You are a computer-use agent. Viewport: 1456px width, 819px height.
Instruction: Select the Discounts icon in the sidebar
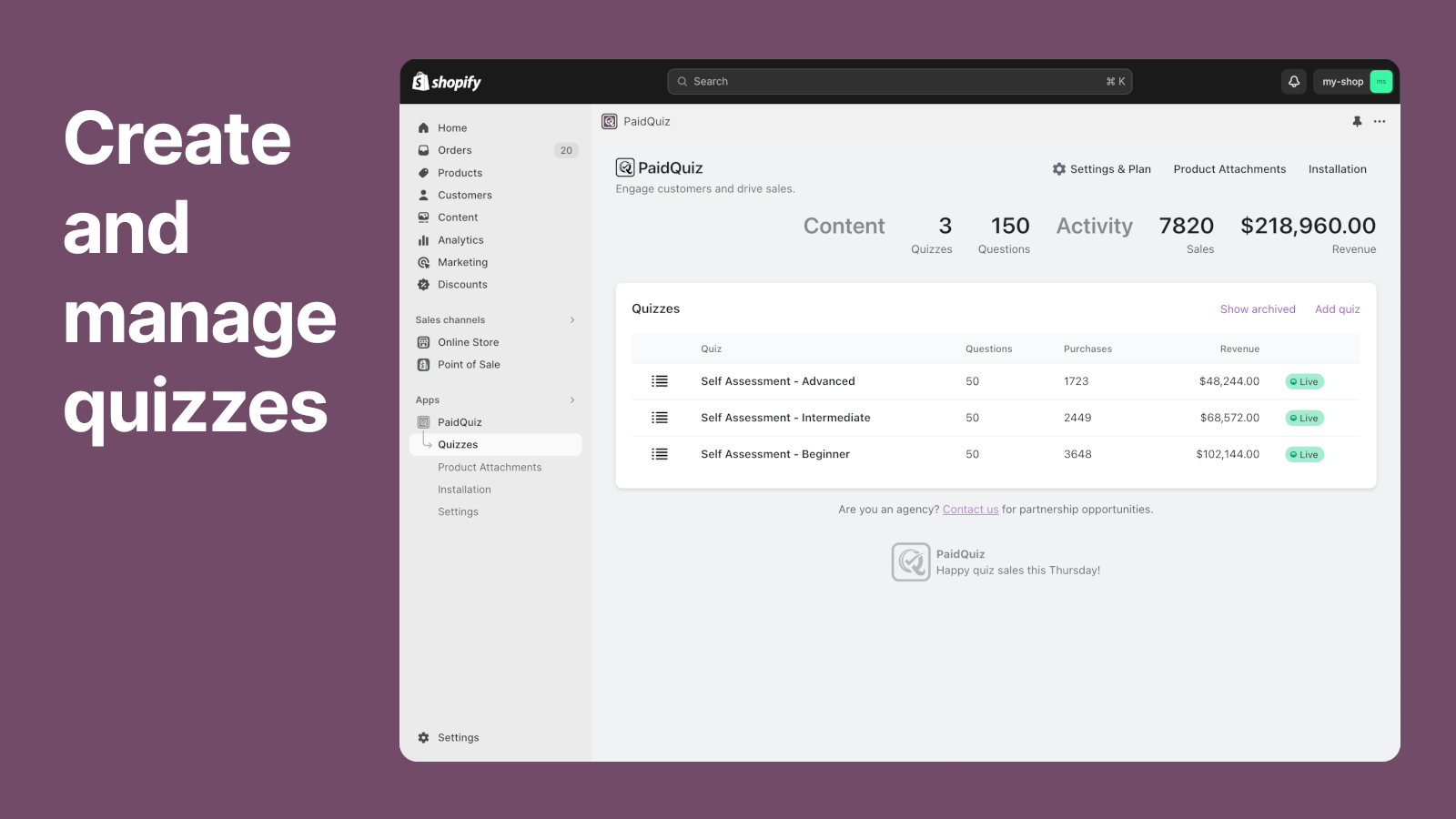point(423,284)
